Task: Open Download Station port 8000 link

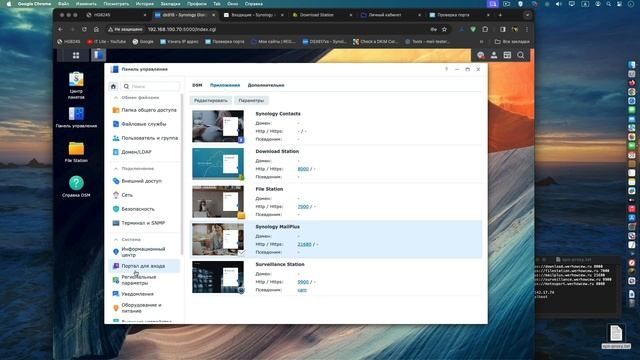Action: pos(303,169)
